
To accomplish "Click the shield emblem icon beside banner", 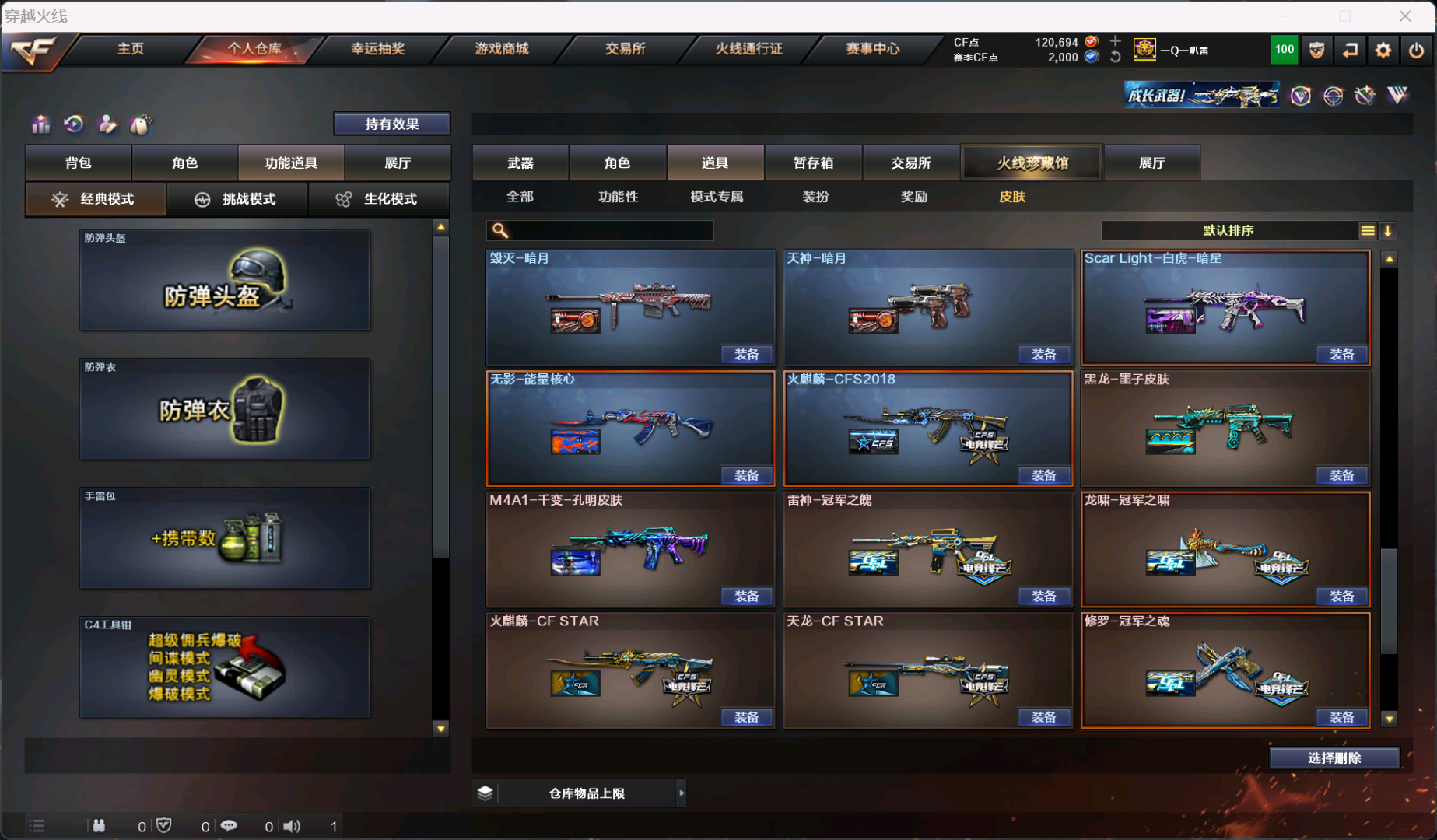I will tap(1301, 96).
